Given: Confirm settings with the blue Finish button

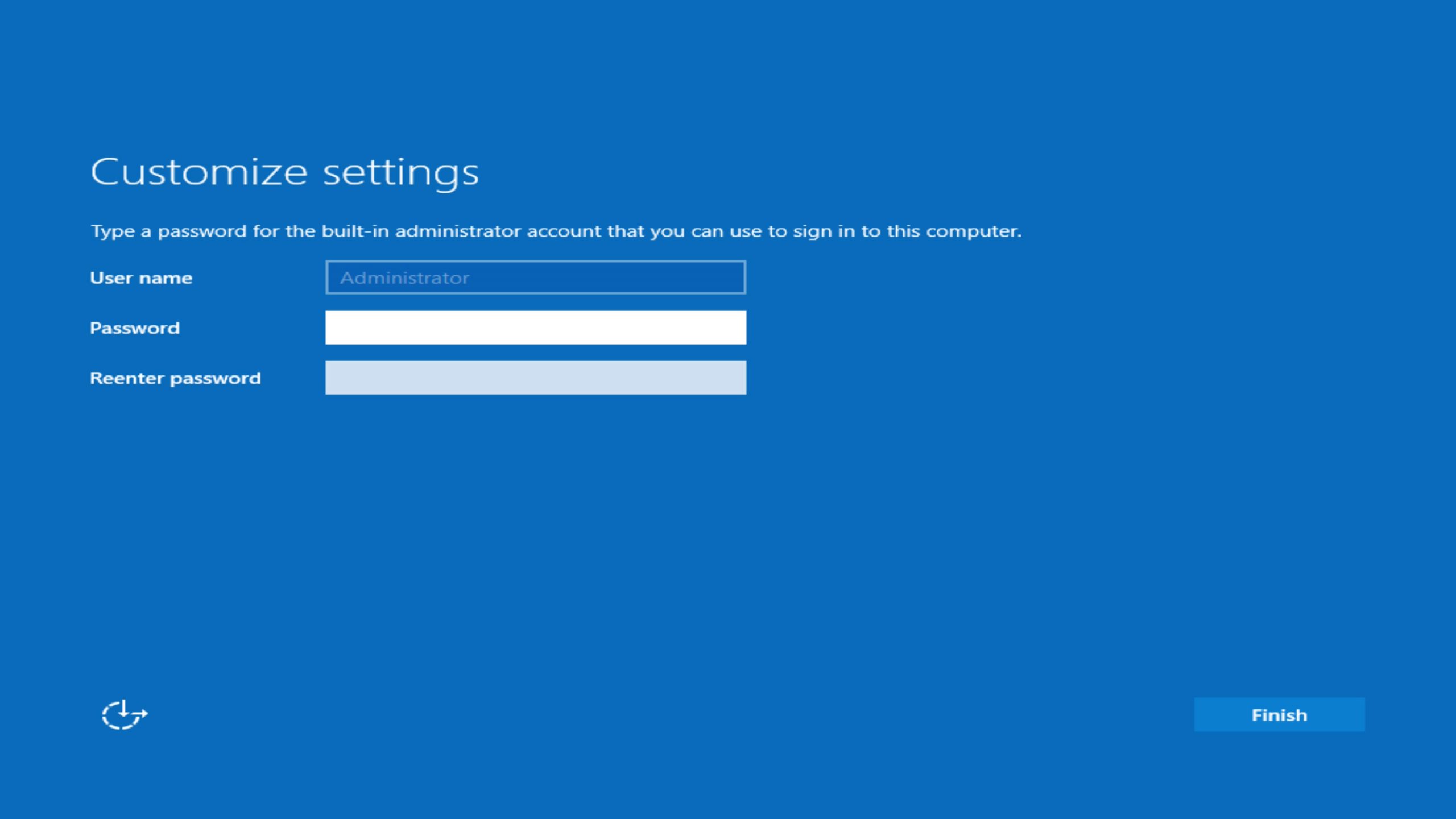Looking at the screenshot, I should point(1279,715).
